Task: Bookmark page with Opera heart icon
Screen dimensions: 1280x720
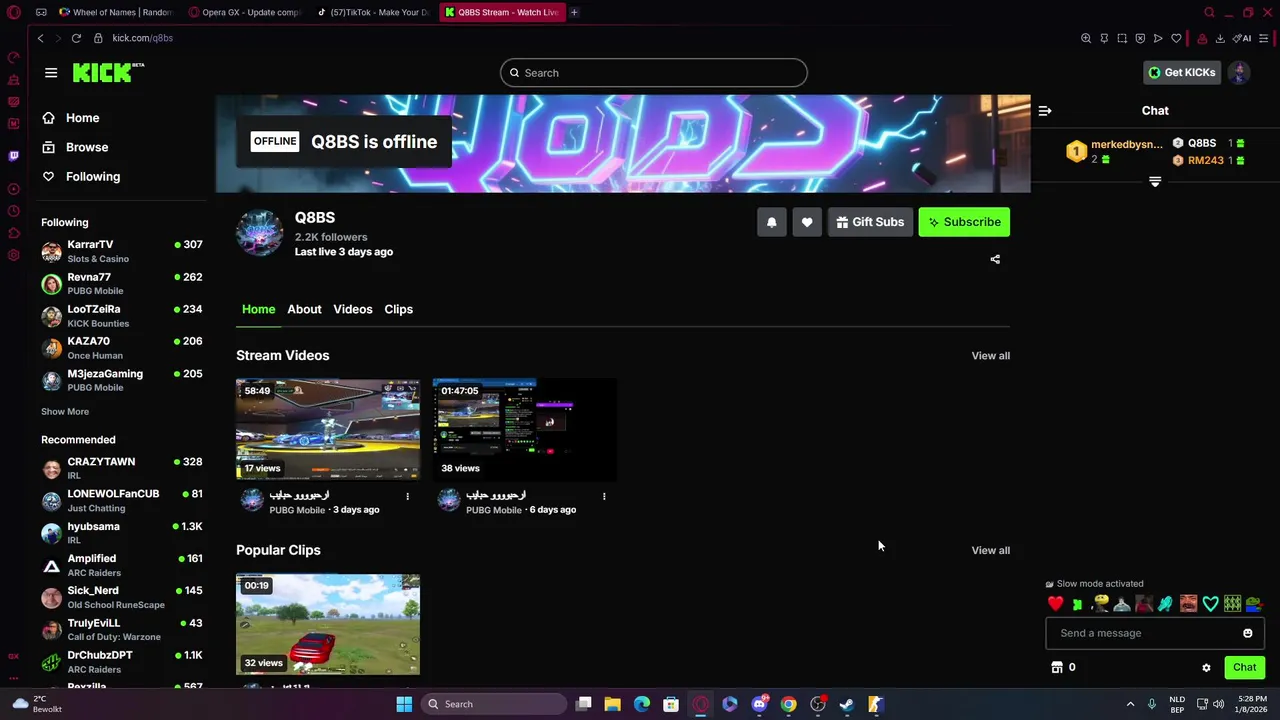Action: [1176, 38]
